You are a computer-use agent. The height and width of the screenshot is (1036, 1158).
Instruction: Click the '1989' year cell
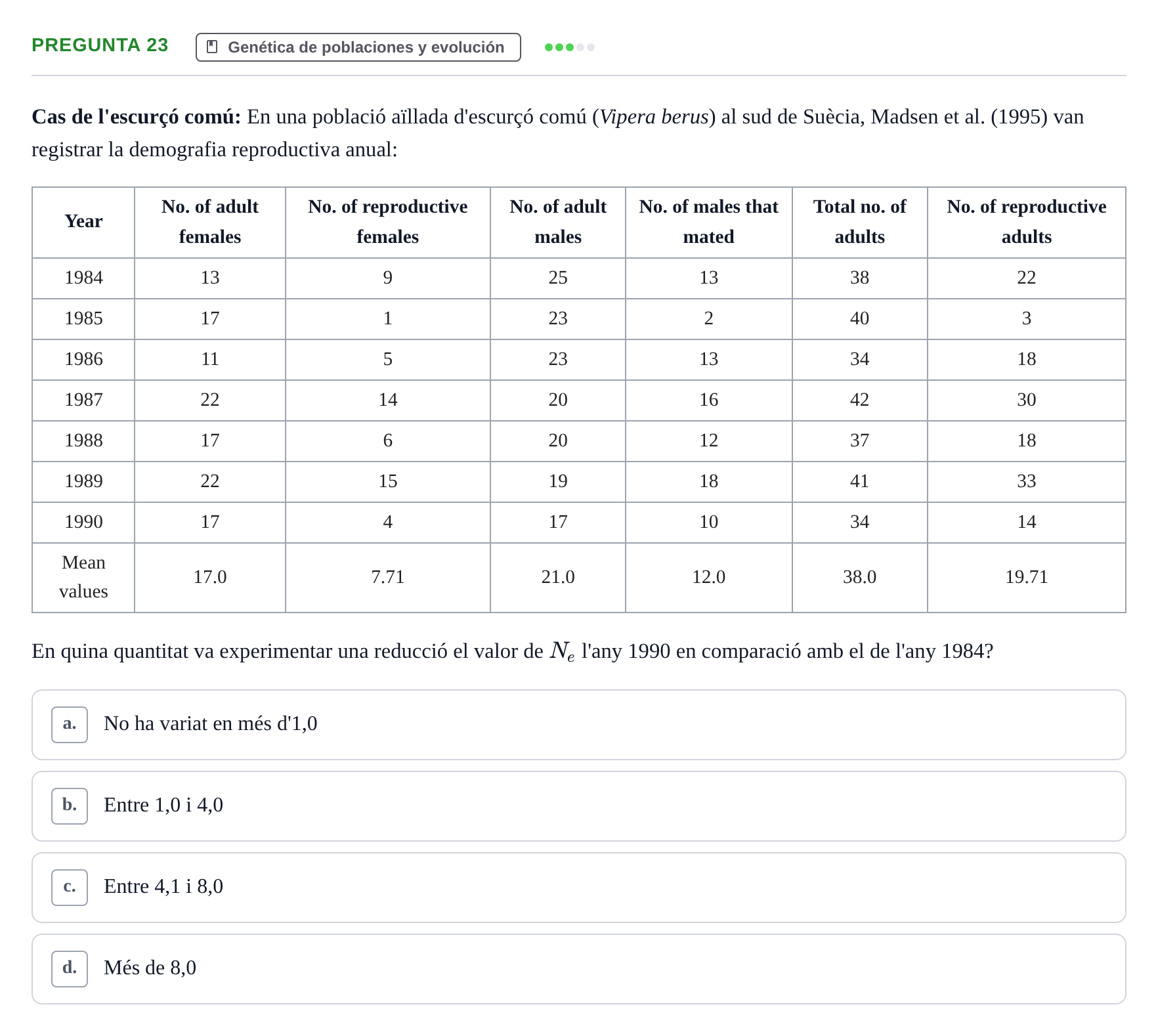[83, 481]
